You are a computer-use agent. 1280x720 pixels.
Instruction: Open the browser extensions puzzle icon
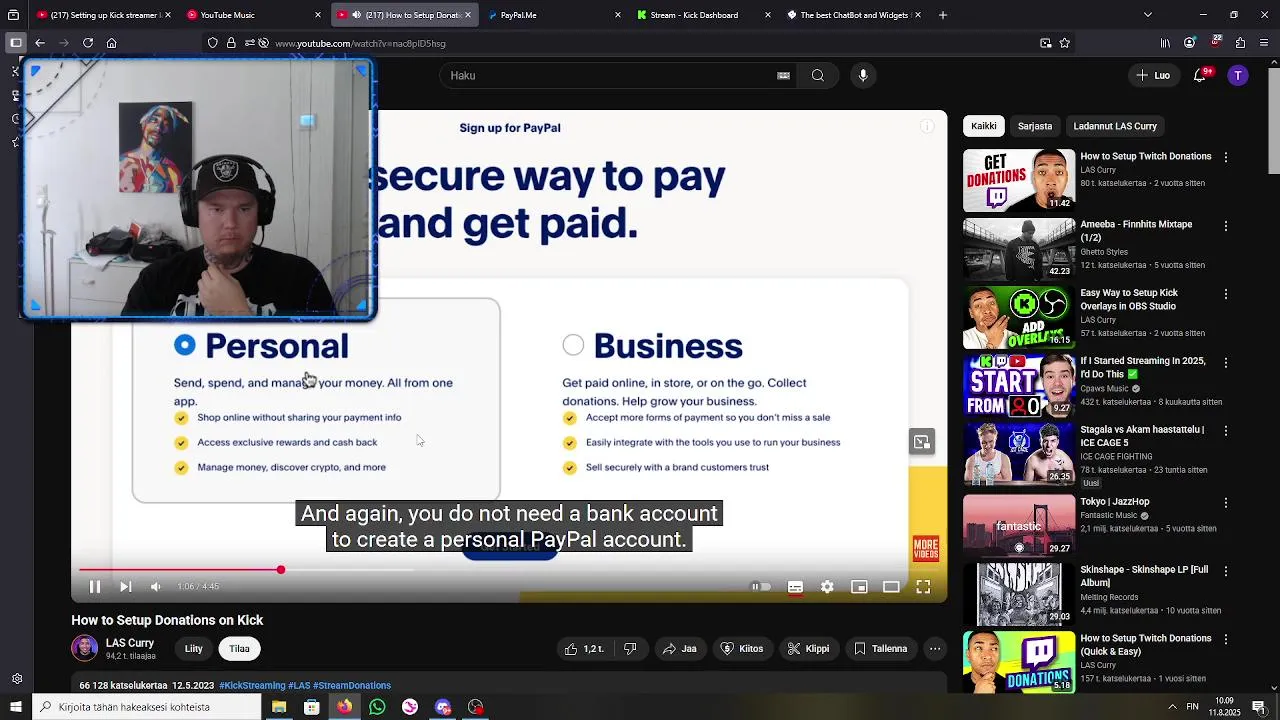(1240, 43)
